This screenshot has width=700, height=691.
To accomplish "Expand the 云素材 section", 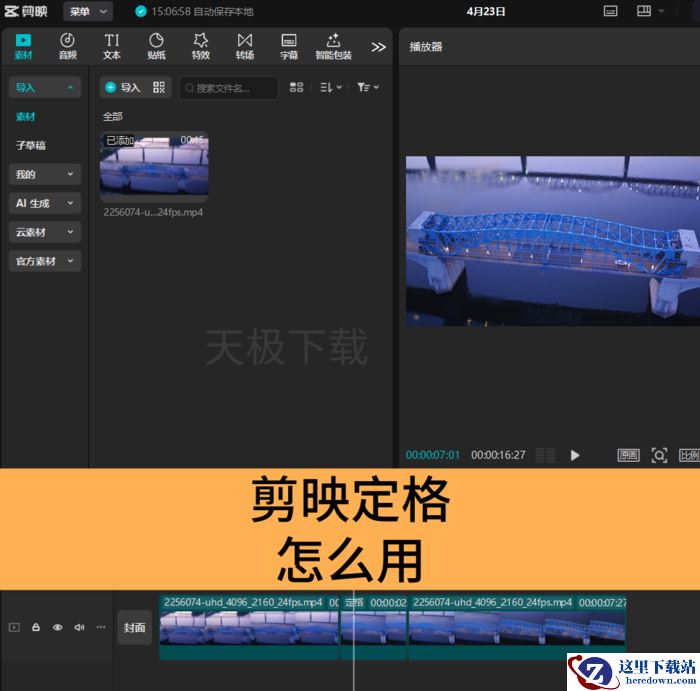I will (45, 232).
